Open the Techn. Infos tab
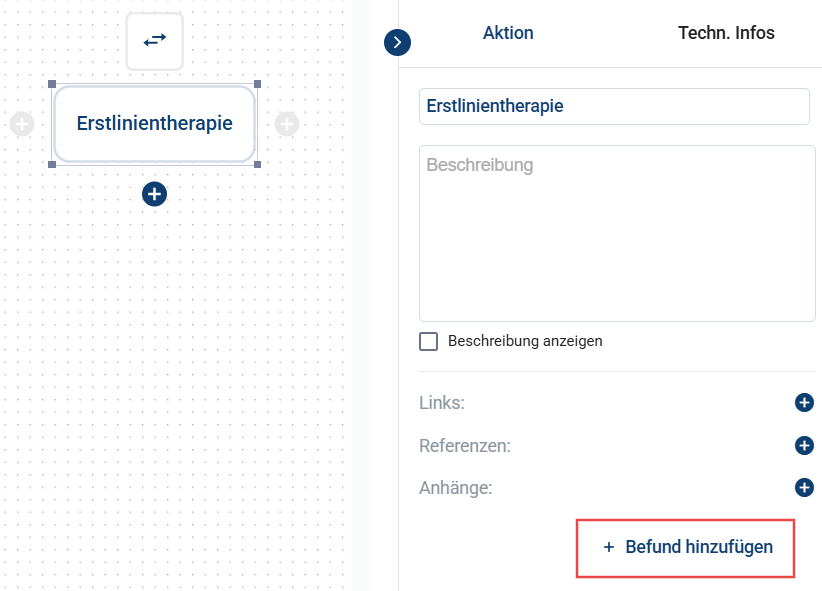Screen dimensions: 822x591 (726, 33)
